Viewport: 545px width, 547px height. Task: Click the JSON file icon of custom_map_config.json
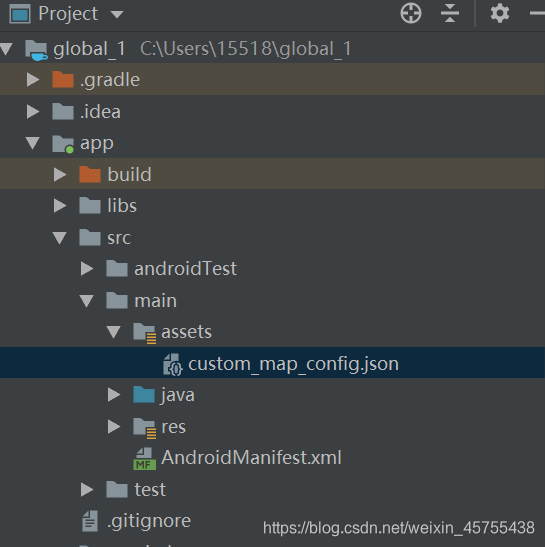tap(173, 365)
